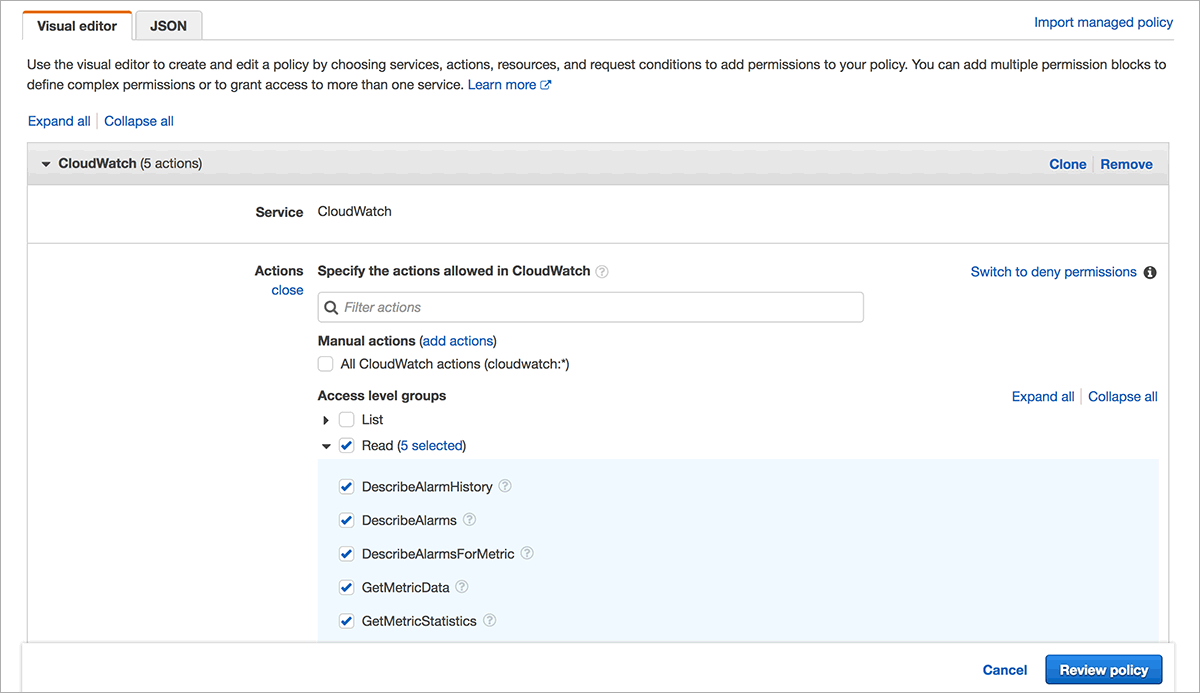Check the List access level checkbox

[347, 420]
